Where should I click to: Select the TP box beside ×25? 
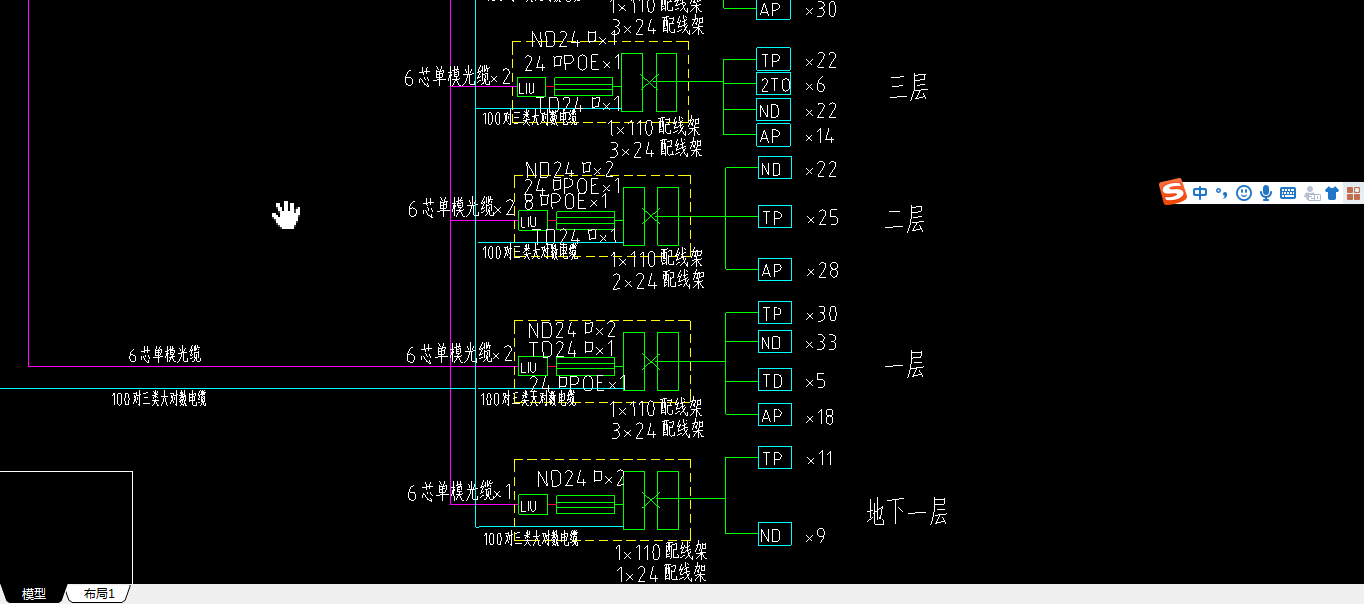(775, 217)
